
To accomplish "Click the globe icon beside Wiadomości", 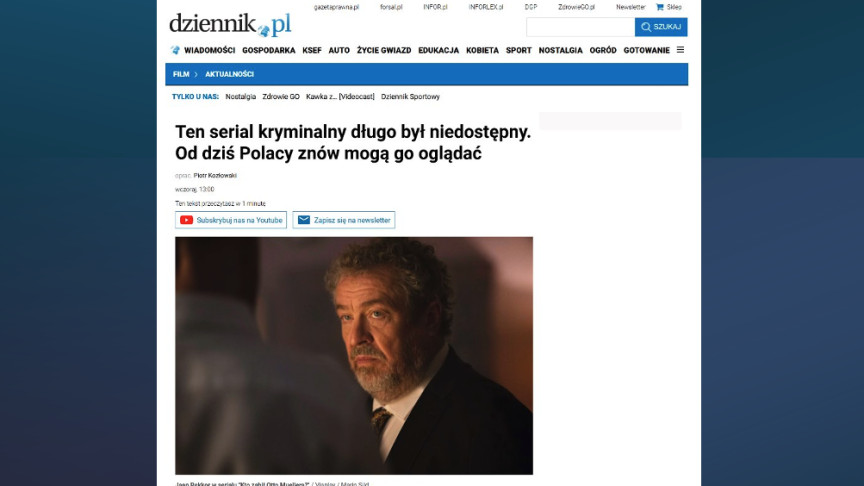I will tap(175, 50).
